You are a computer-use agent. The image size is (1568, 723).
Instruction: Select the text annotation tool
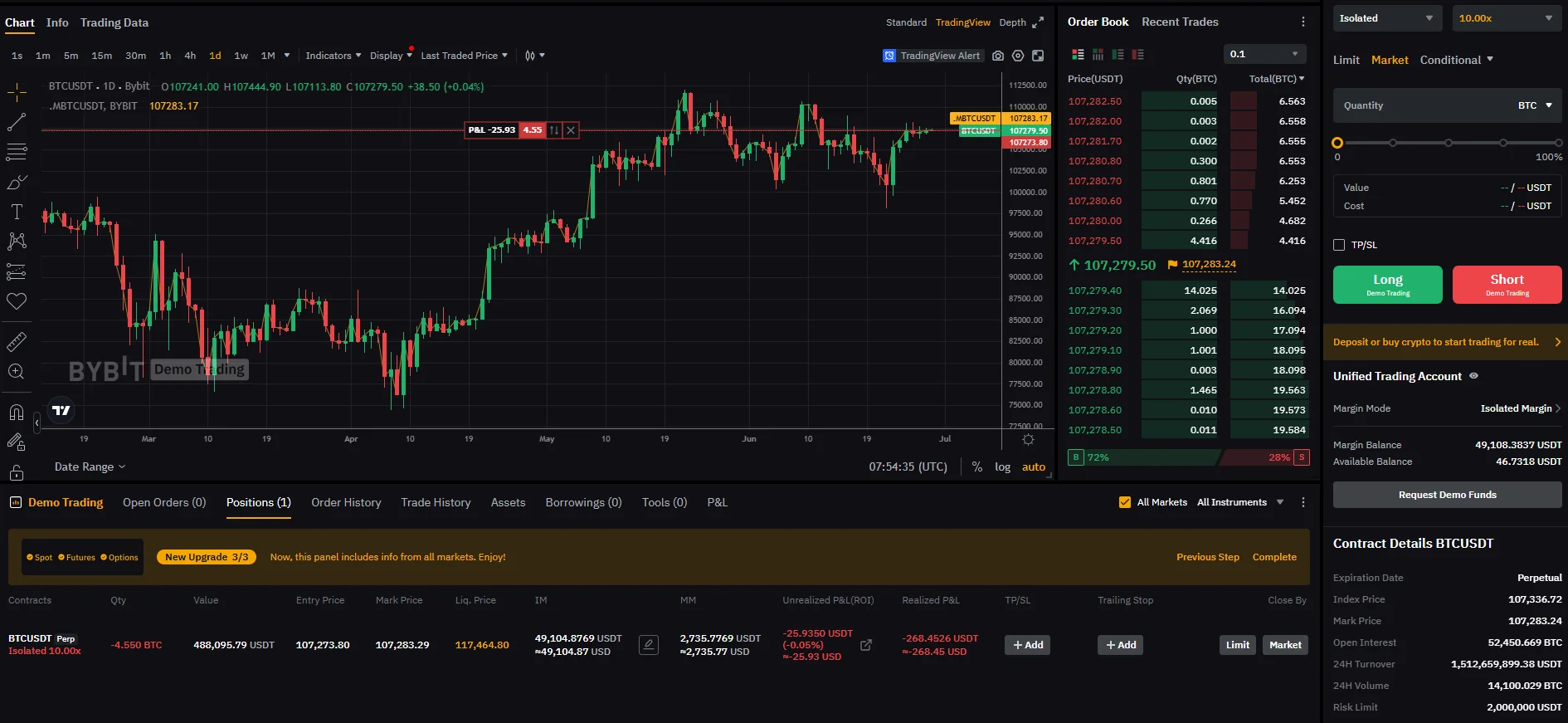pyautogui.click(x=17, y=212)
